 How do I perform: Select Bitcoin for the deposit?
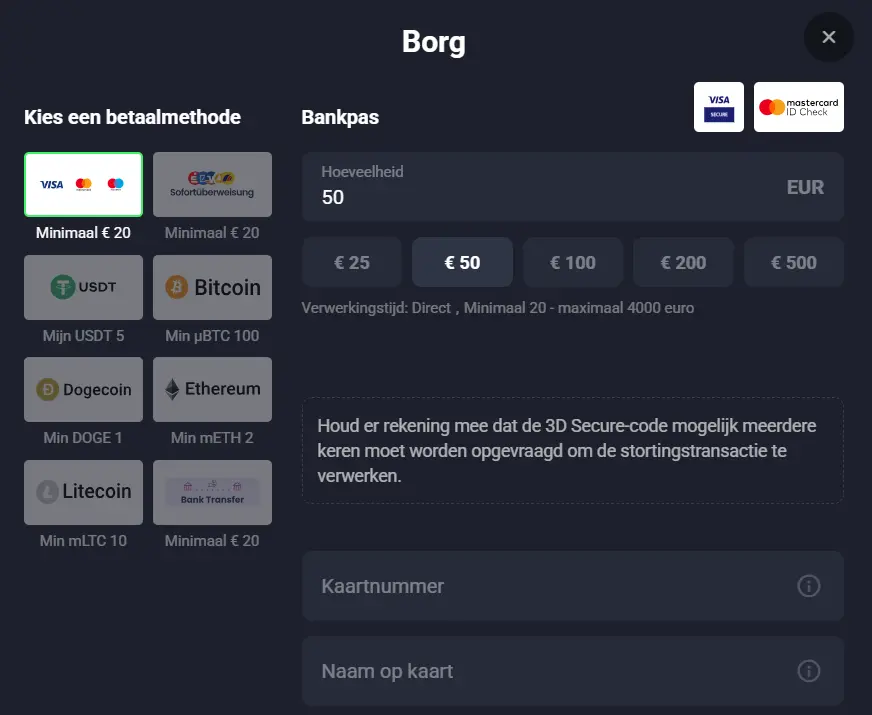[x=212, y=287]
